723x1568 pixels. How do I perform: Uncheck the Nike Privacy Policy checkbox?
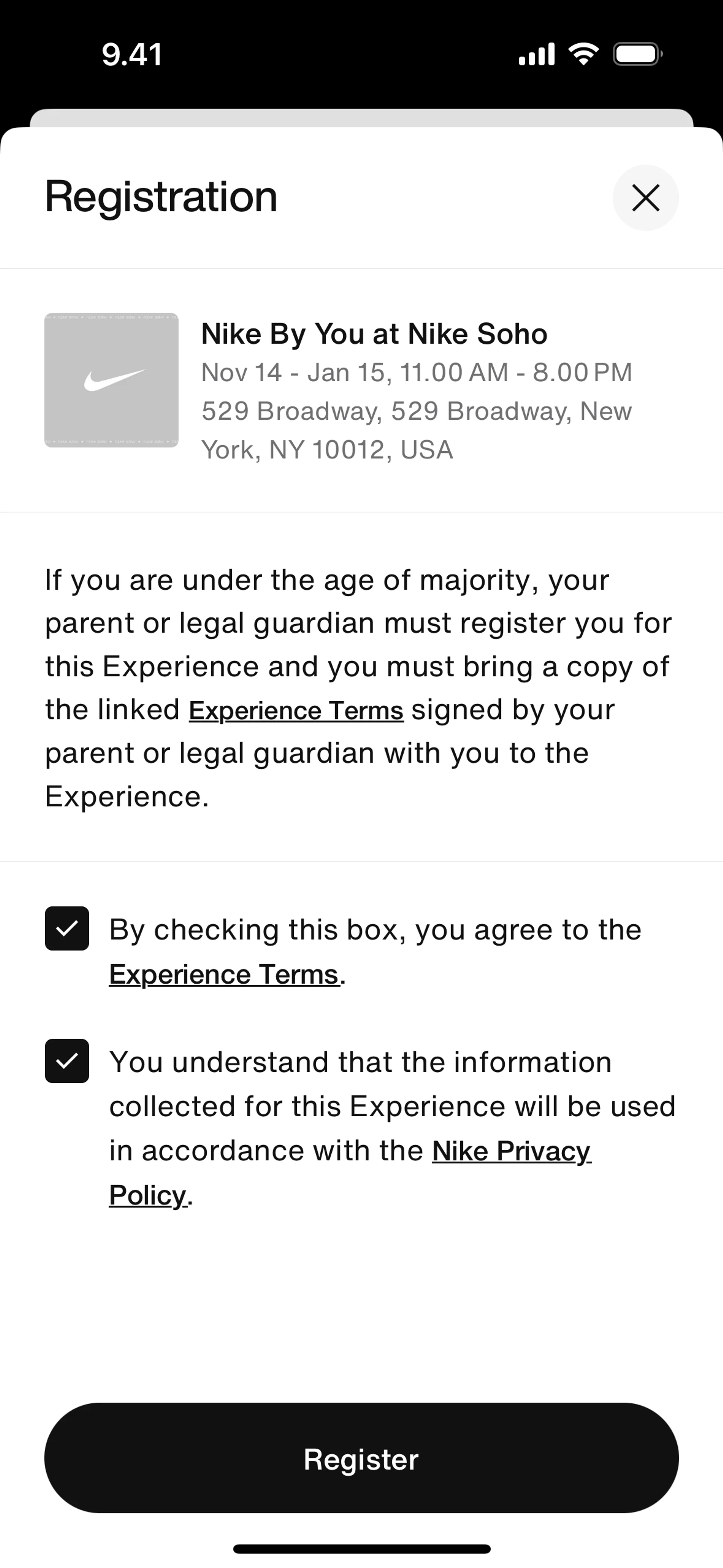click(x=67, y=1061)
